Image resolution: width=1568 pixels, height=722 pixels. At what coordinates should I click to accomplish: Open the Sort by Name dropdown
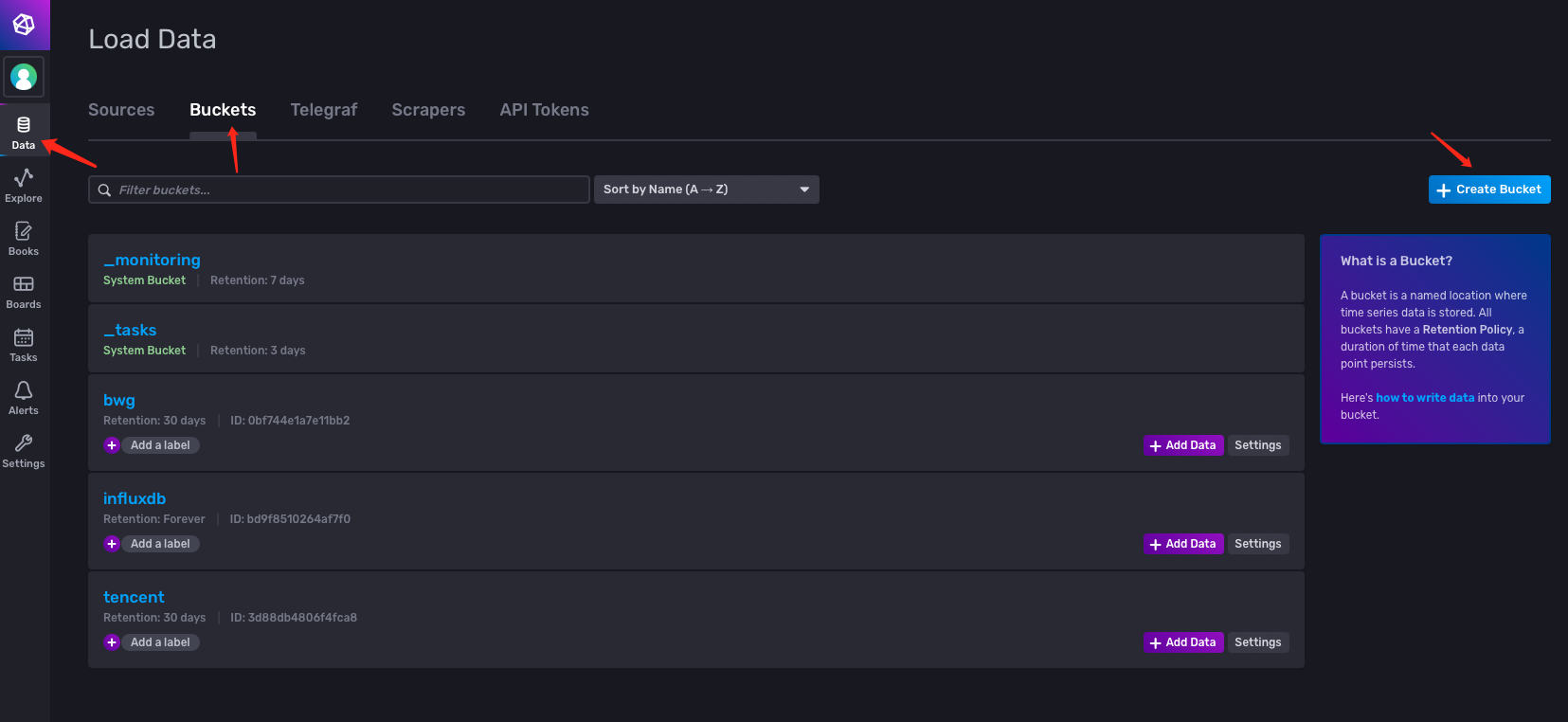point(707,190)
